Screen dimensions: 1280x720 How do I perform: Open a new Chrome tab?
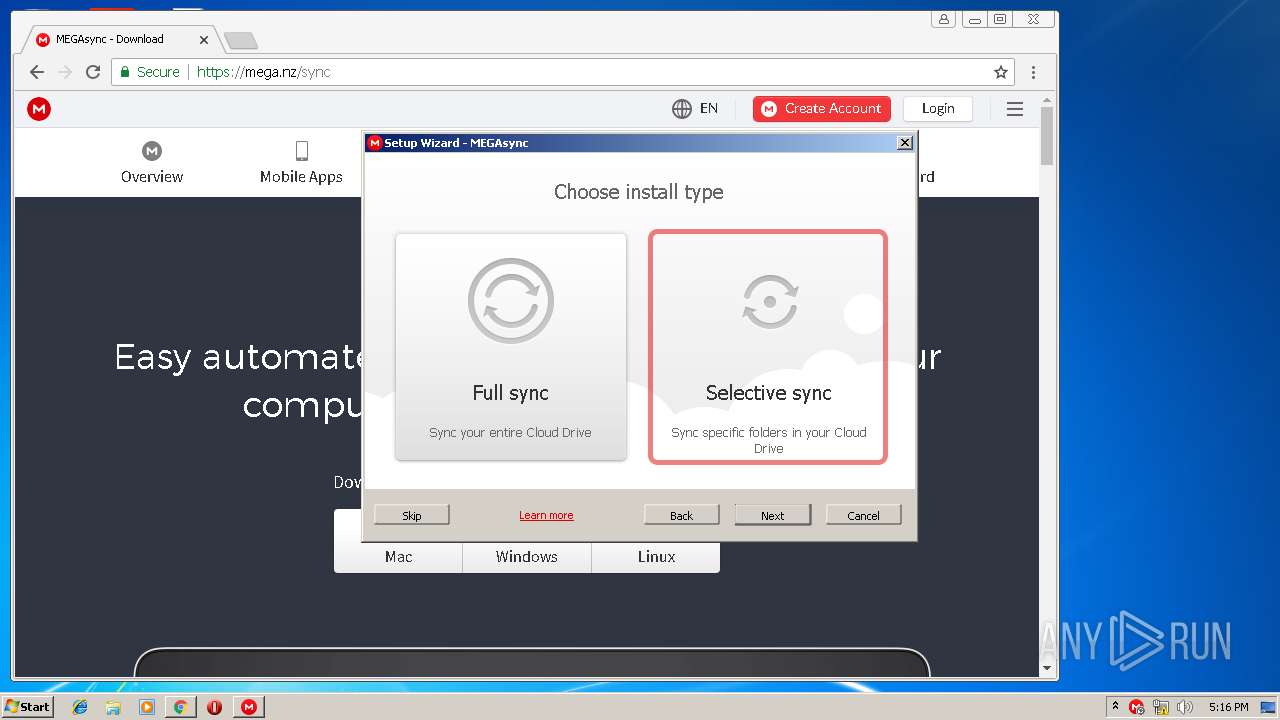[x=241, y=41]
